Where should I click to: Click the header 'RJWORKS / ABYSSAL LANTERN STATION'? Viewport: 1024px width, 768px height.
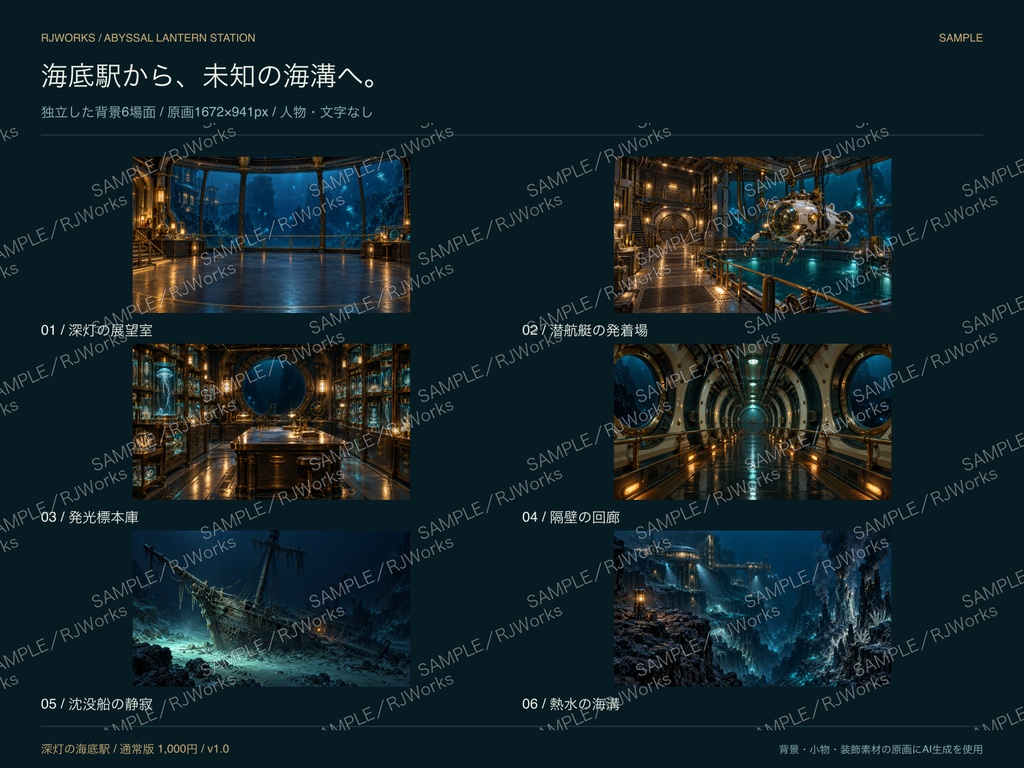tap(148, 38)
